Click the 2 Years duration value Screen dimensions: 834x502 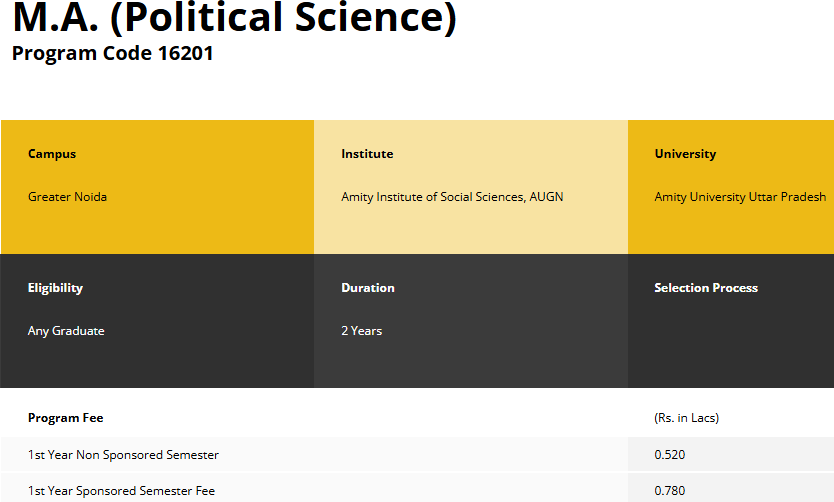tap(361, 331)
